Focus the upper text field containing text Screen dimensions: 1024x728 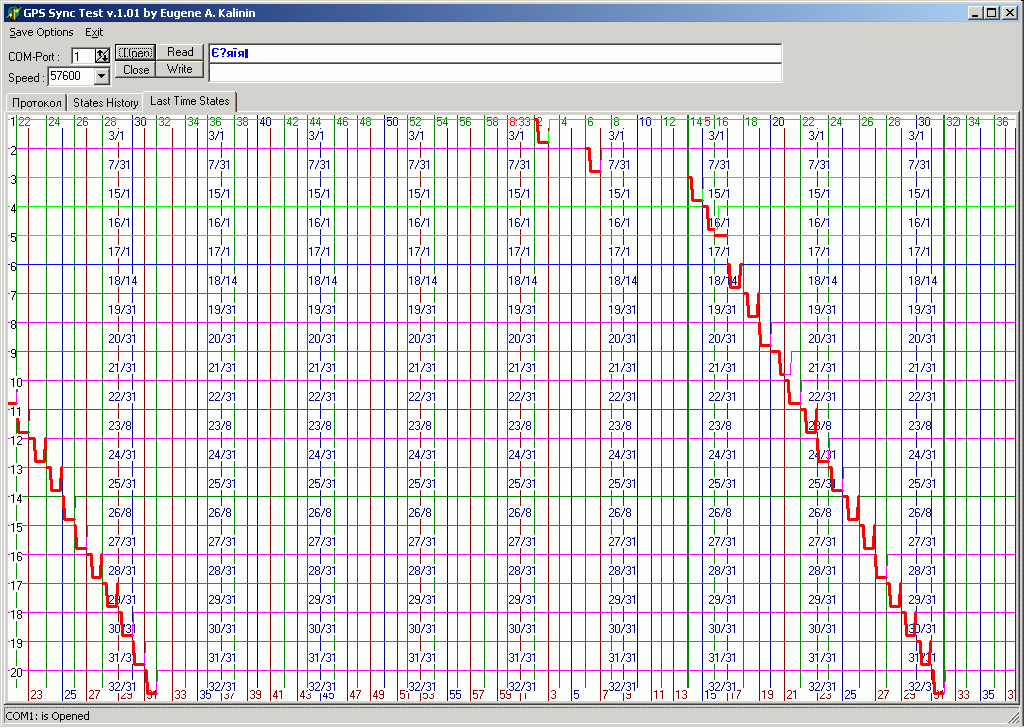494,53
